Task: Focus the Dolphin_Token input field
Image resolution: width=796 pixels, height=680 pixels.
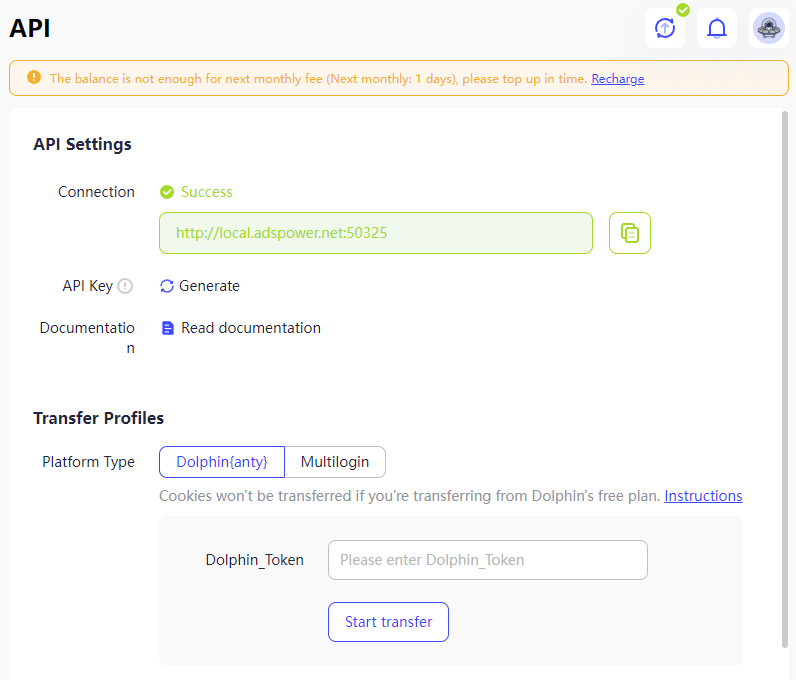Action: pos(488,560)
